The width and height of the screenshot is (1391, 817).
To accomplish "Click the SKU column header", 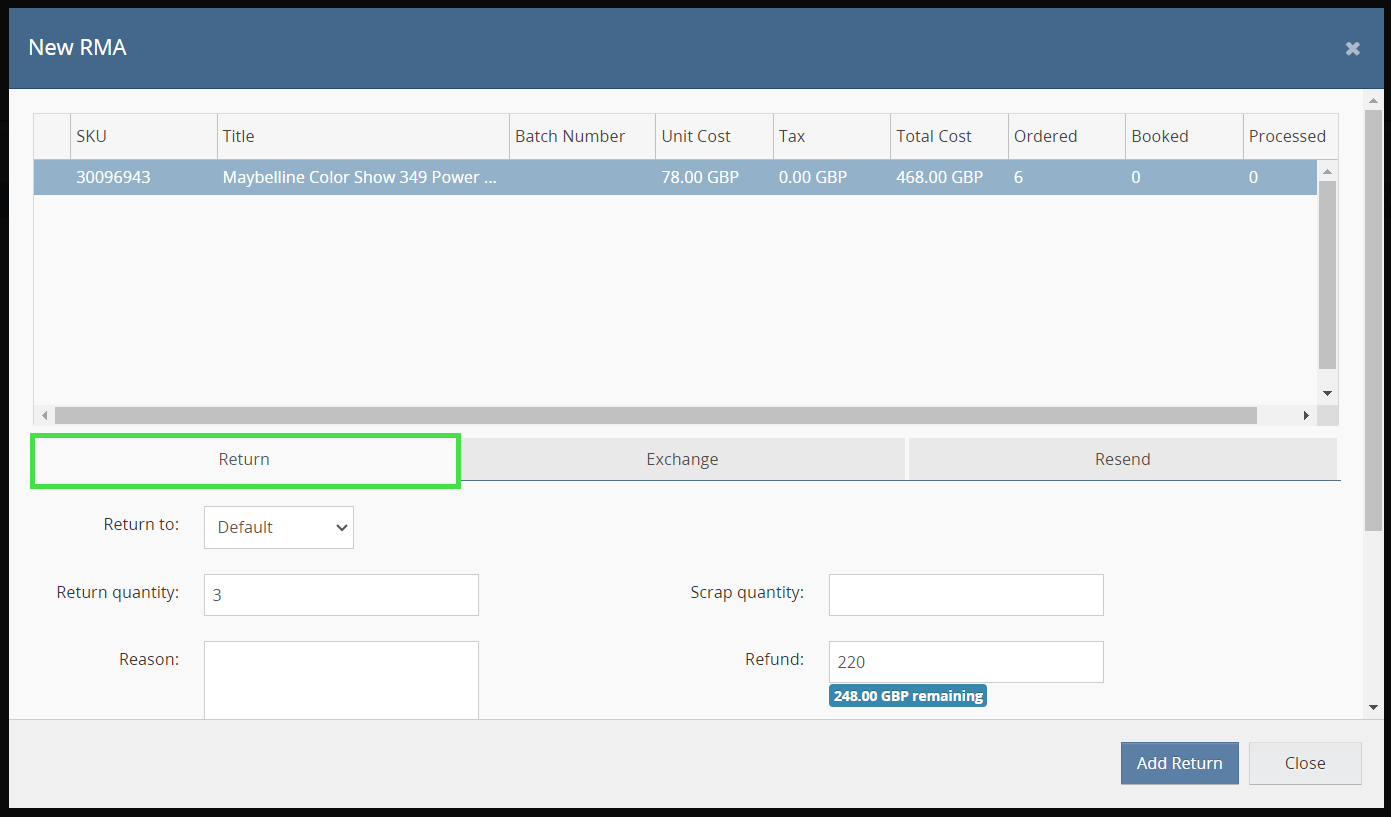I will tap(143, 136).
